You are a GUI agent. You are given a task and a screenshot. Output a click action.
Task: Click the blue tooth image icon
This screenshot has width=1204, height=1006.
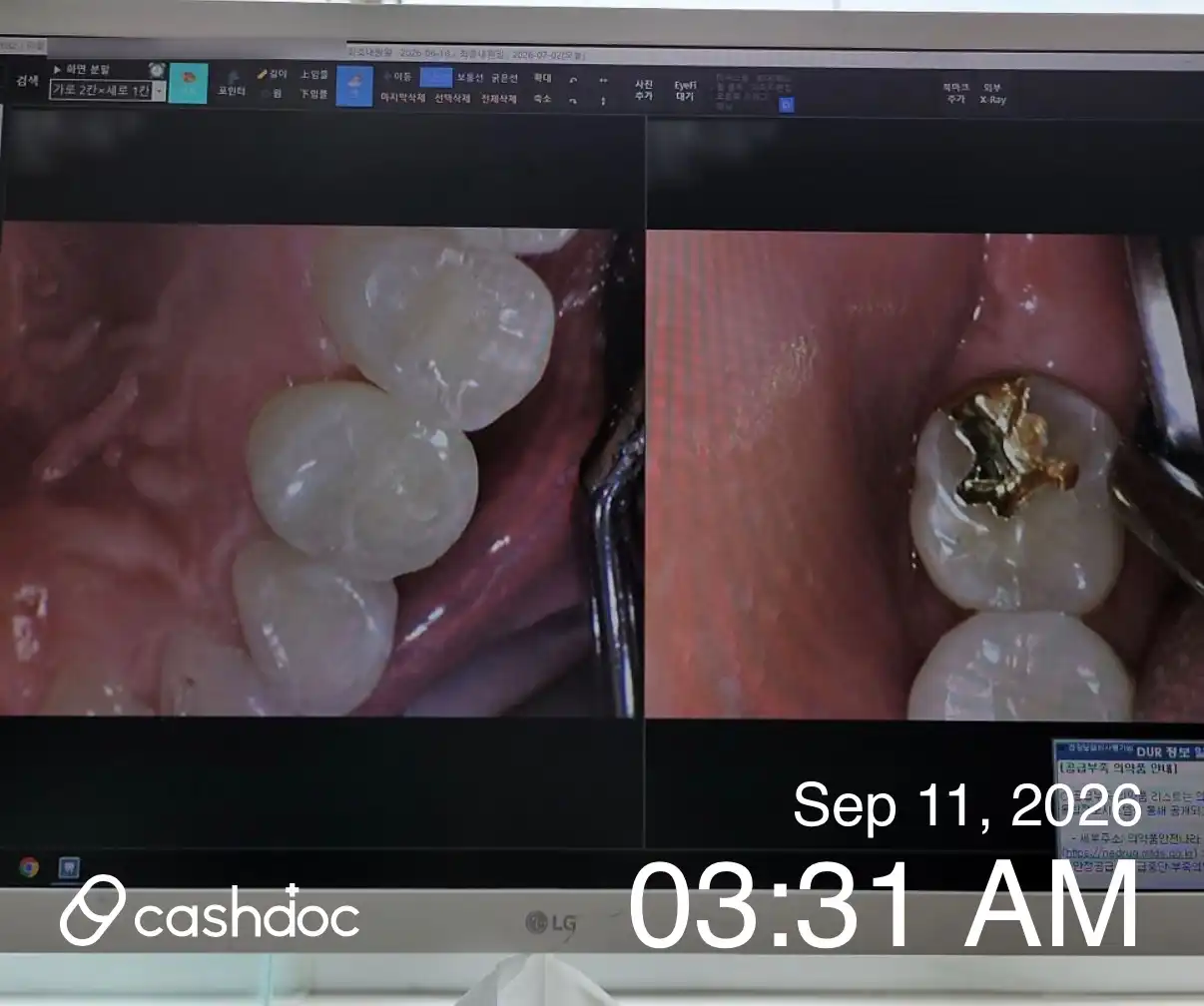click(353, 86)
